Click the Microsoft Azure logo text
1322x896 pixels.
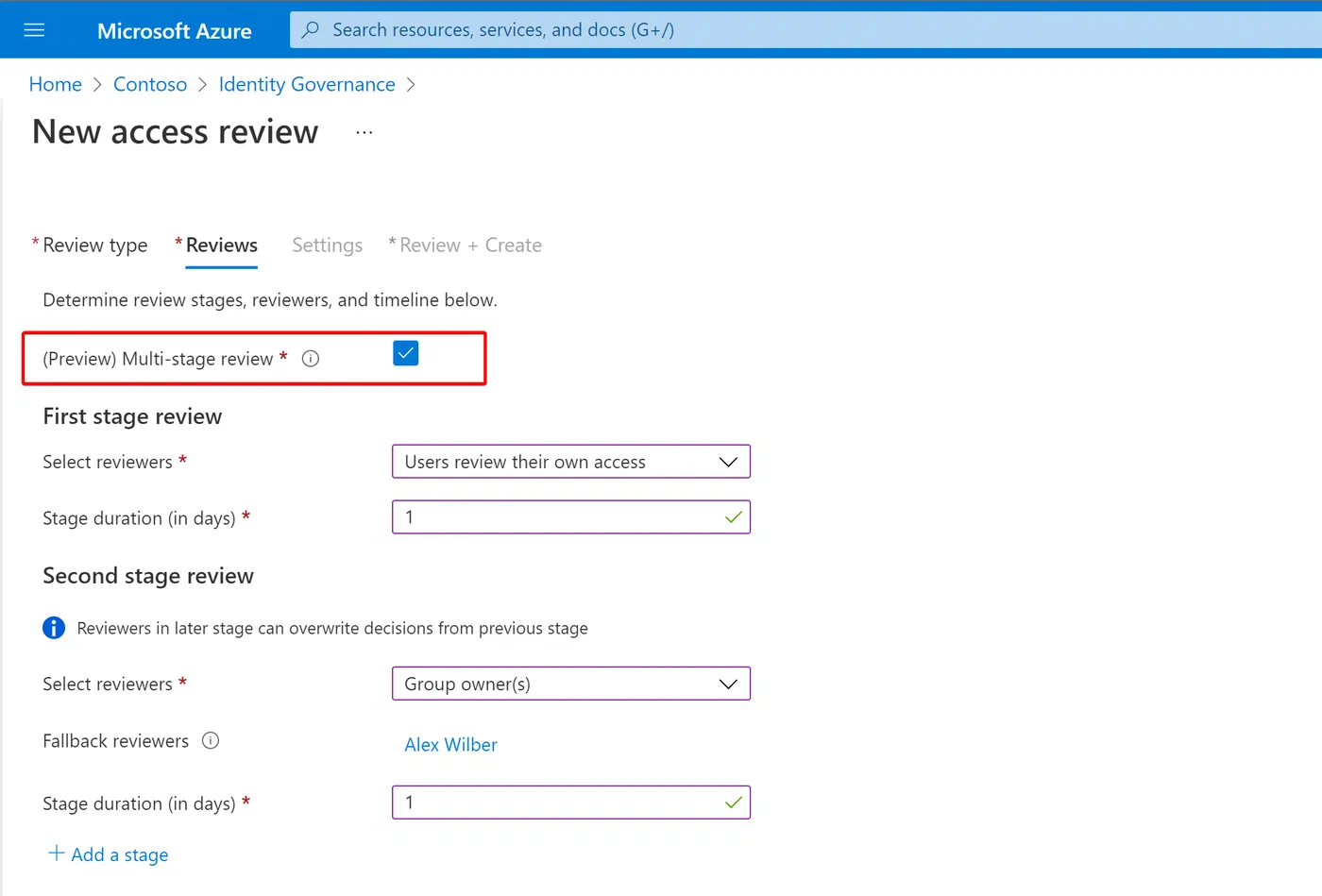click(175, 31)
